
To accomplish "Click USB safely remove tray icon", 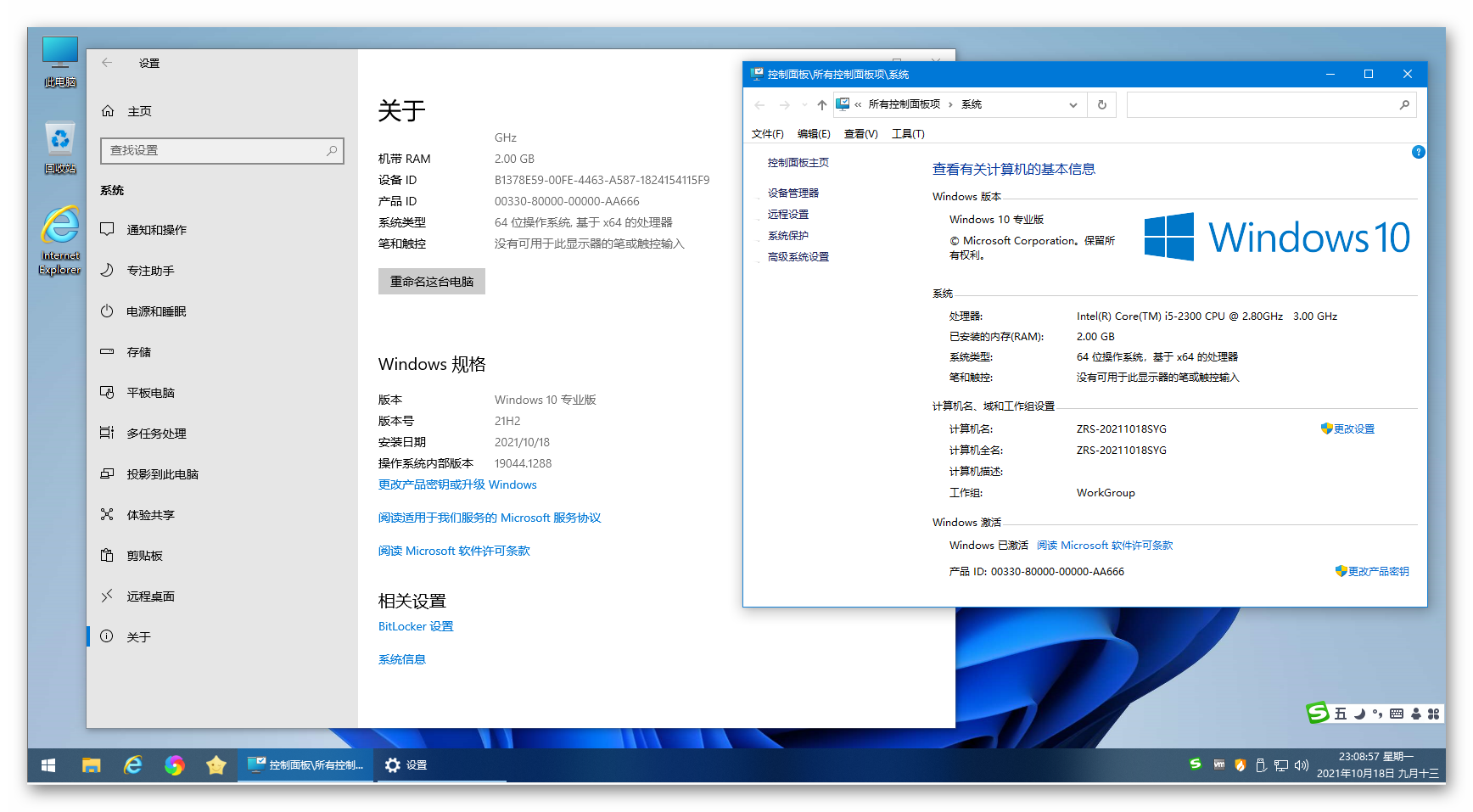I will tap(1261, 765).
